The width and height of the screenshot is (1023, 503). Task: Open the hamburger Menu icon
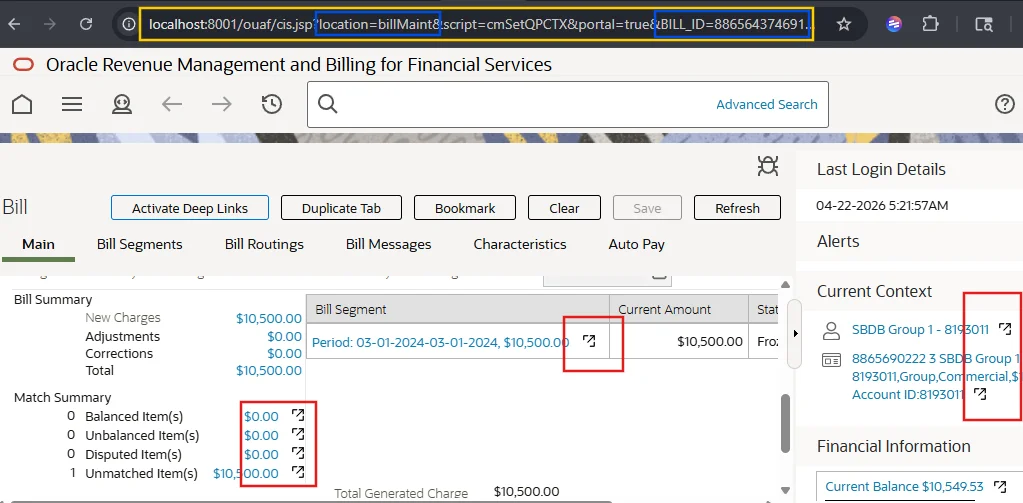[72, 104]
